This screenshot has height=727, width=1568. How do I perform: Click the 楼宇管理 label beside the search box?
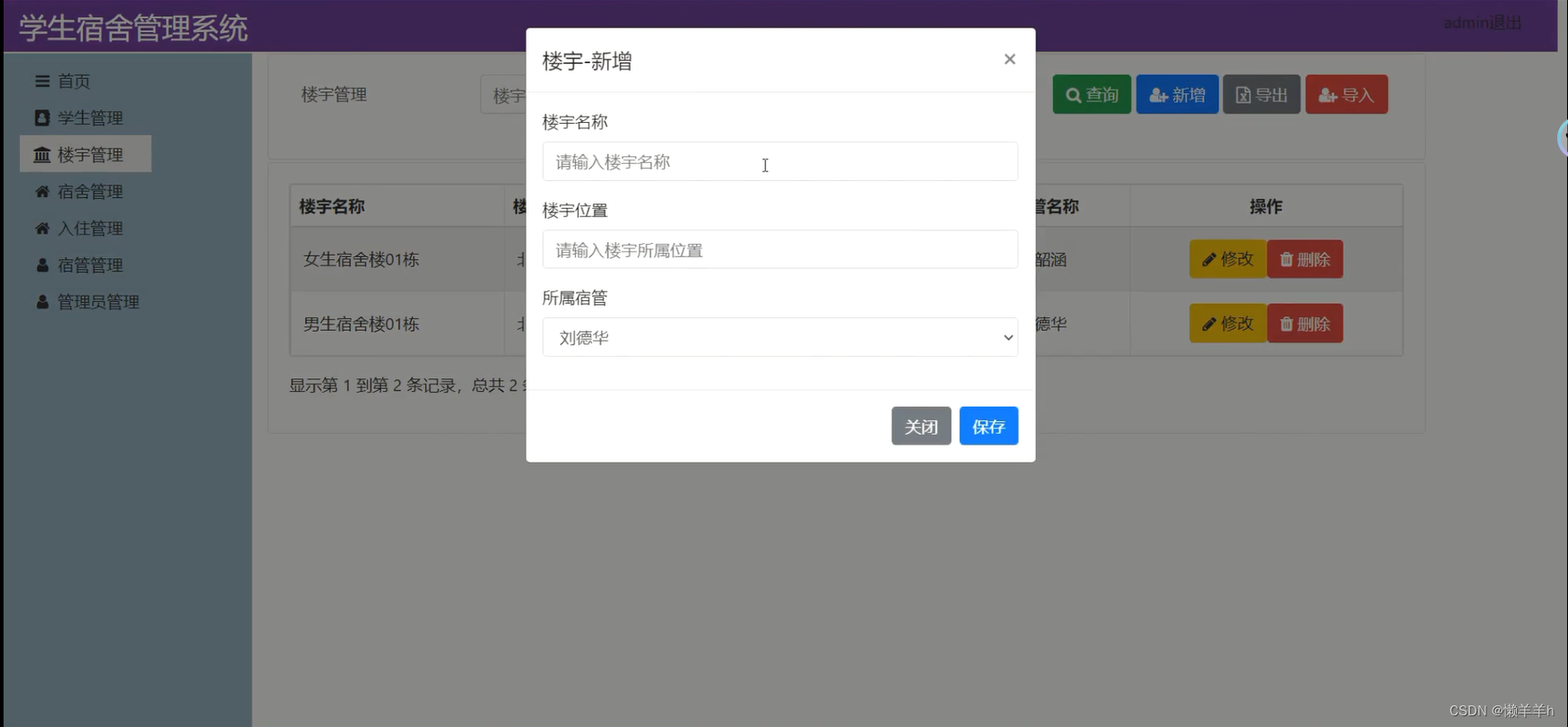(334, 94)
